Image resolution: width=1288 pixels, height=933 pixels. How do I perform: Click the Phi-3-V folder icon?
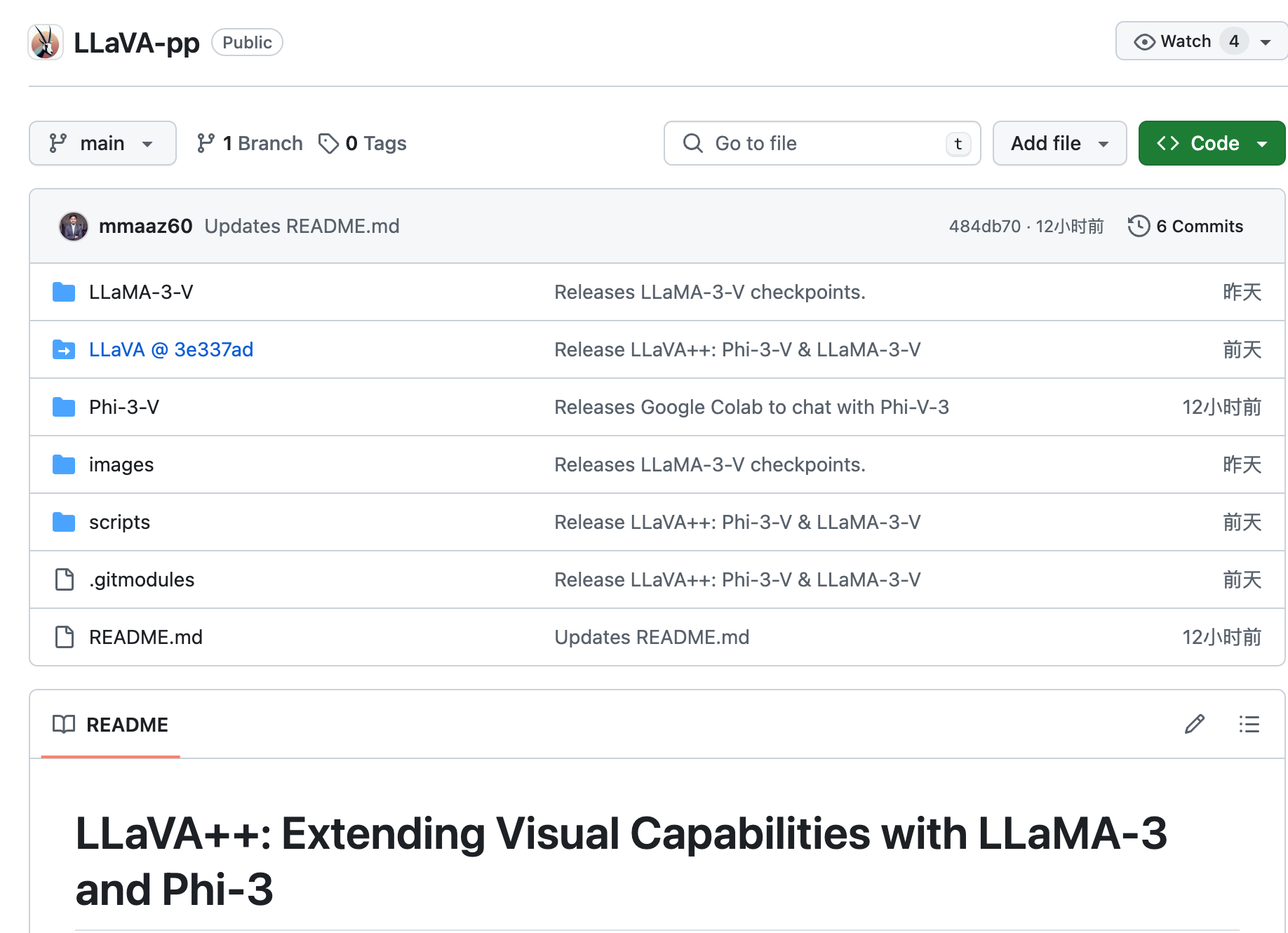point(64,407)
